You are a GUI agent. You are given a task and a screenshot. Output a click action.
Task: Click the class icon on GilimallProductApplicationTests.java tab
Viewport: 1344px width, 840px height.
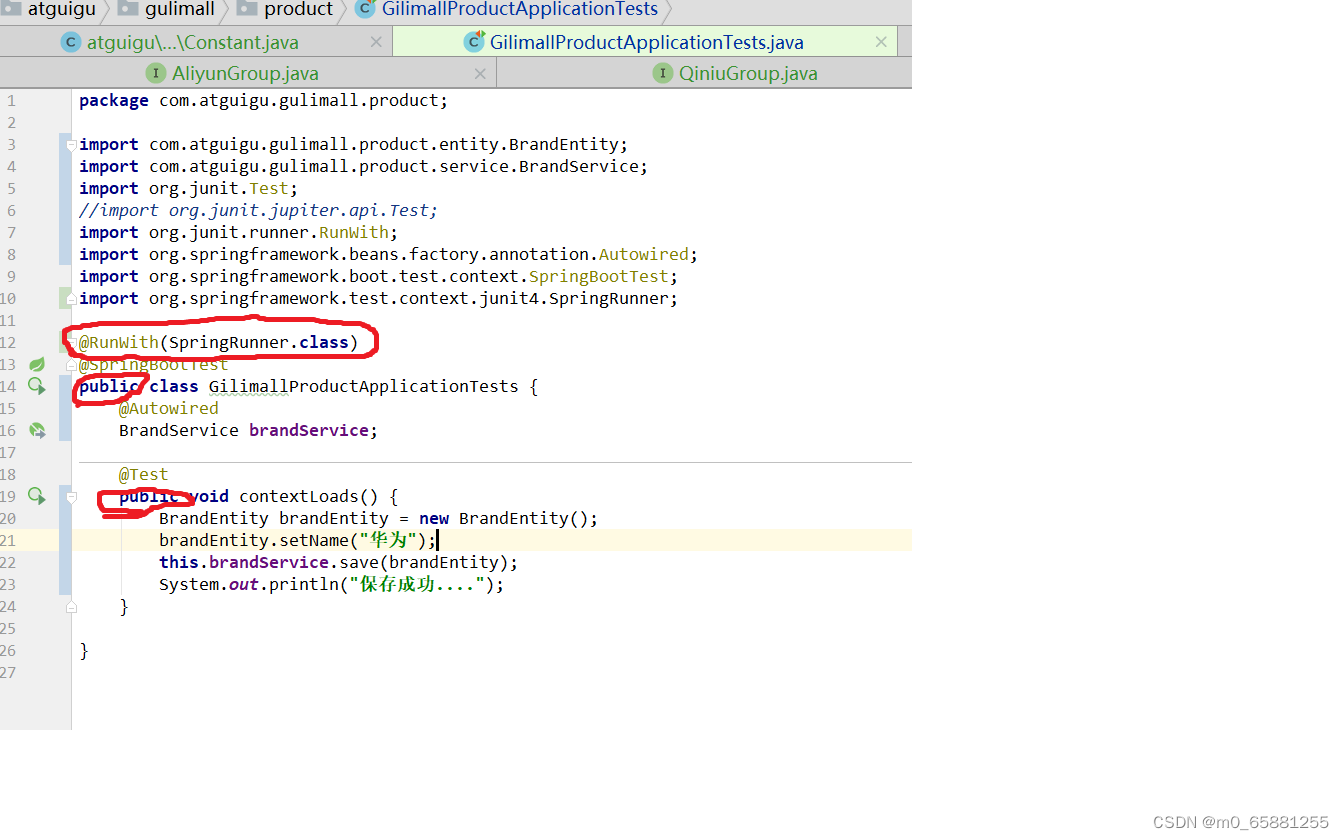coord(474,41)
